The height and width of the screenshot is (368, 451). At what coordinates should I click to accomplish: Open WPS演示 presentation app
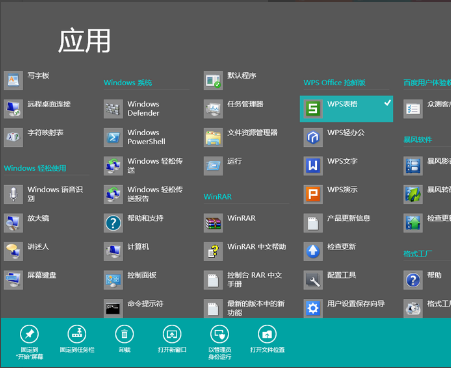tap(331, 194)
